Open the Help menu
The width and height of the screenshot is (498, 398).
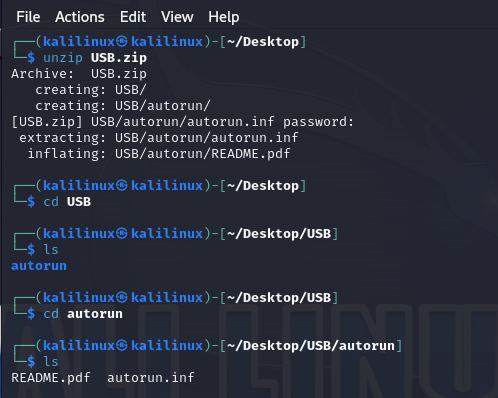224,17
